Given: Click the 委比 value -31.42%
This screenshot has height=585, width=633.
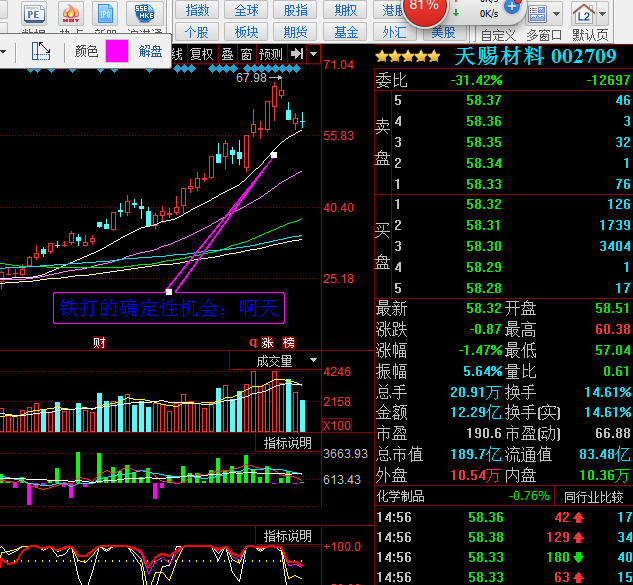Looking at the screenshot, I should click(476, 80).
